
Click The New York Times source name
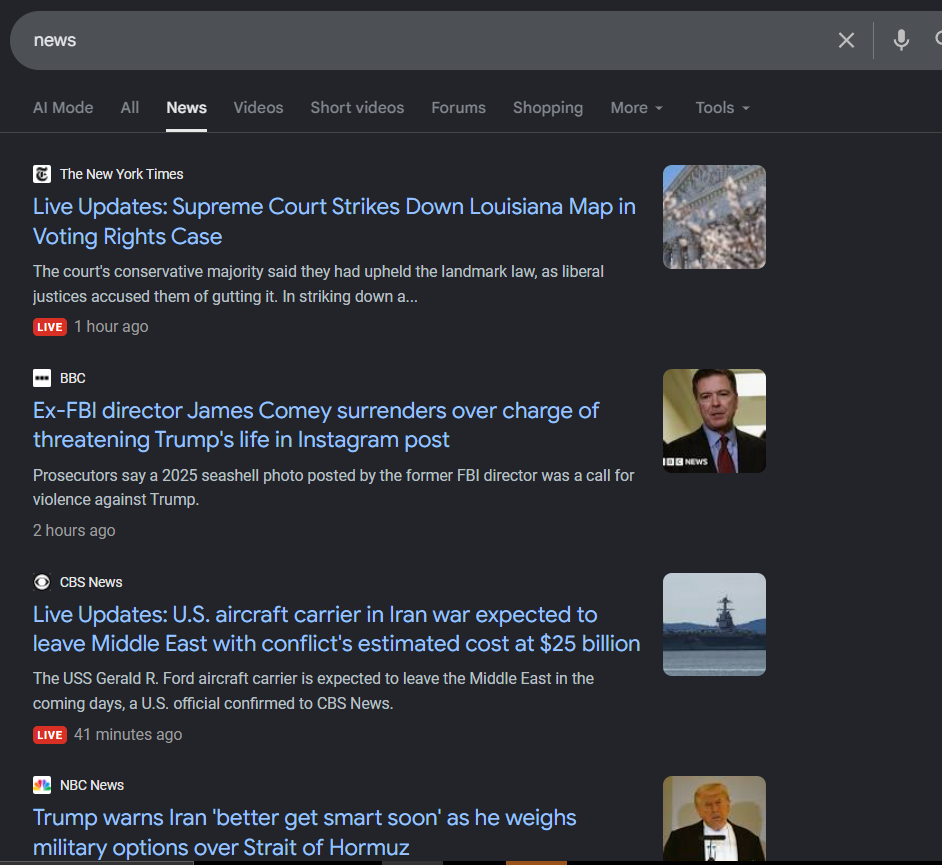(121, 174)
